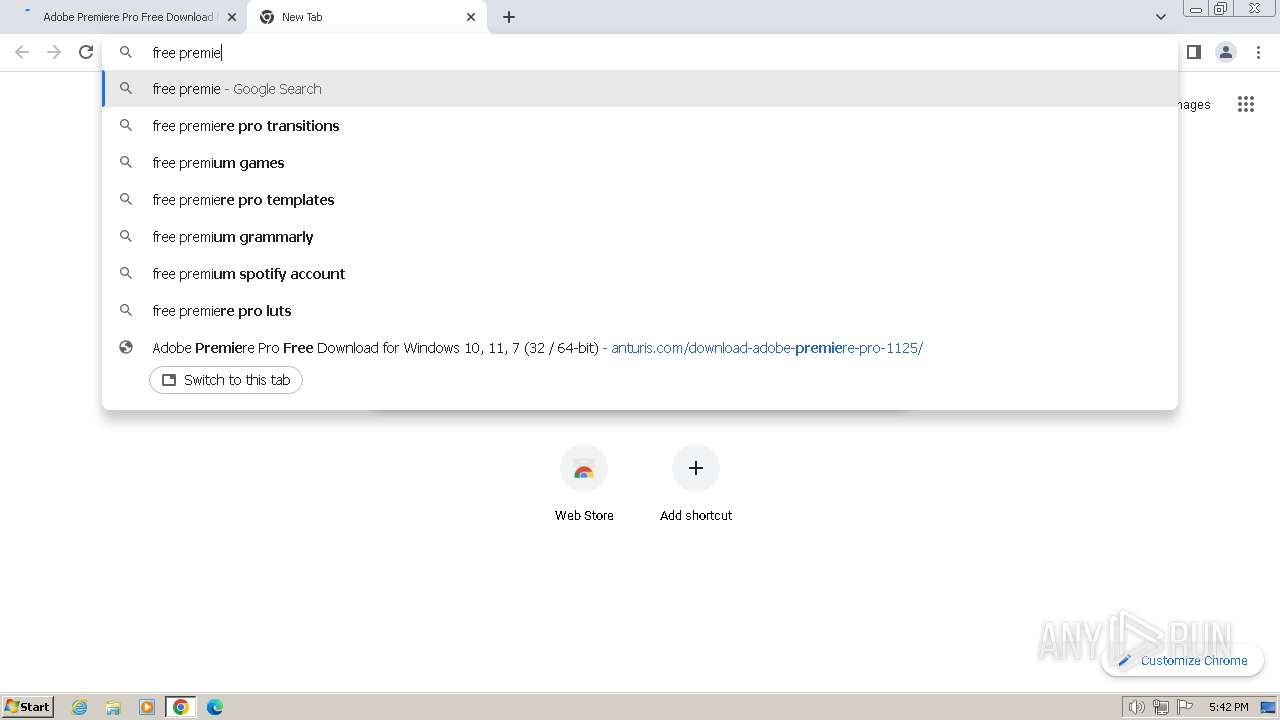Select the New Tab tab
The image size is (1280, 720).
367,17
